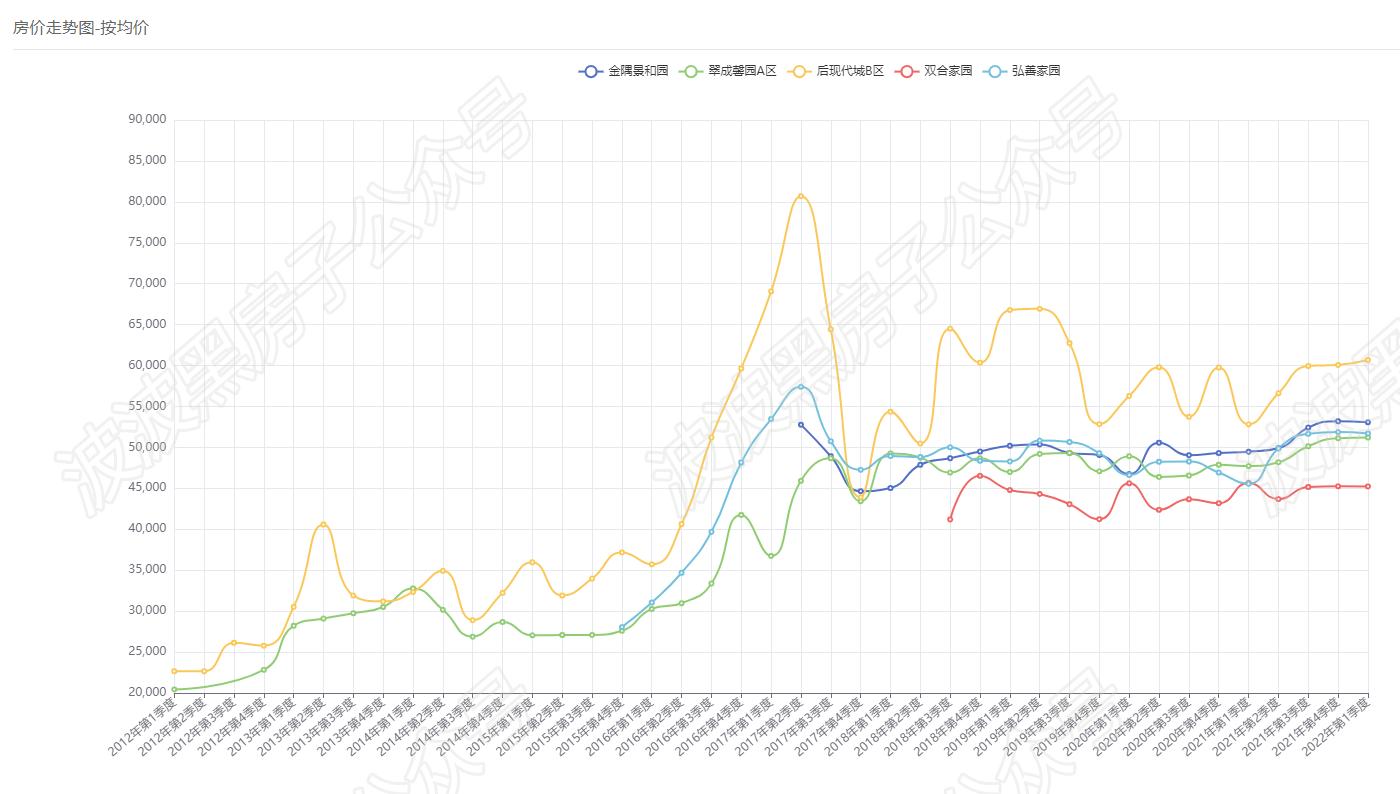Click the 2016年第4季度 x-axis label
This screenshot has width=1400, height=794.
tap(710, 726)
